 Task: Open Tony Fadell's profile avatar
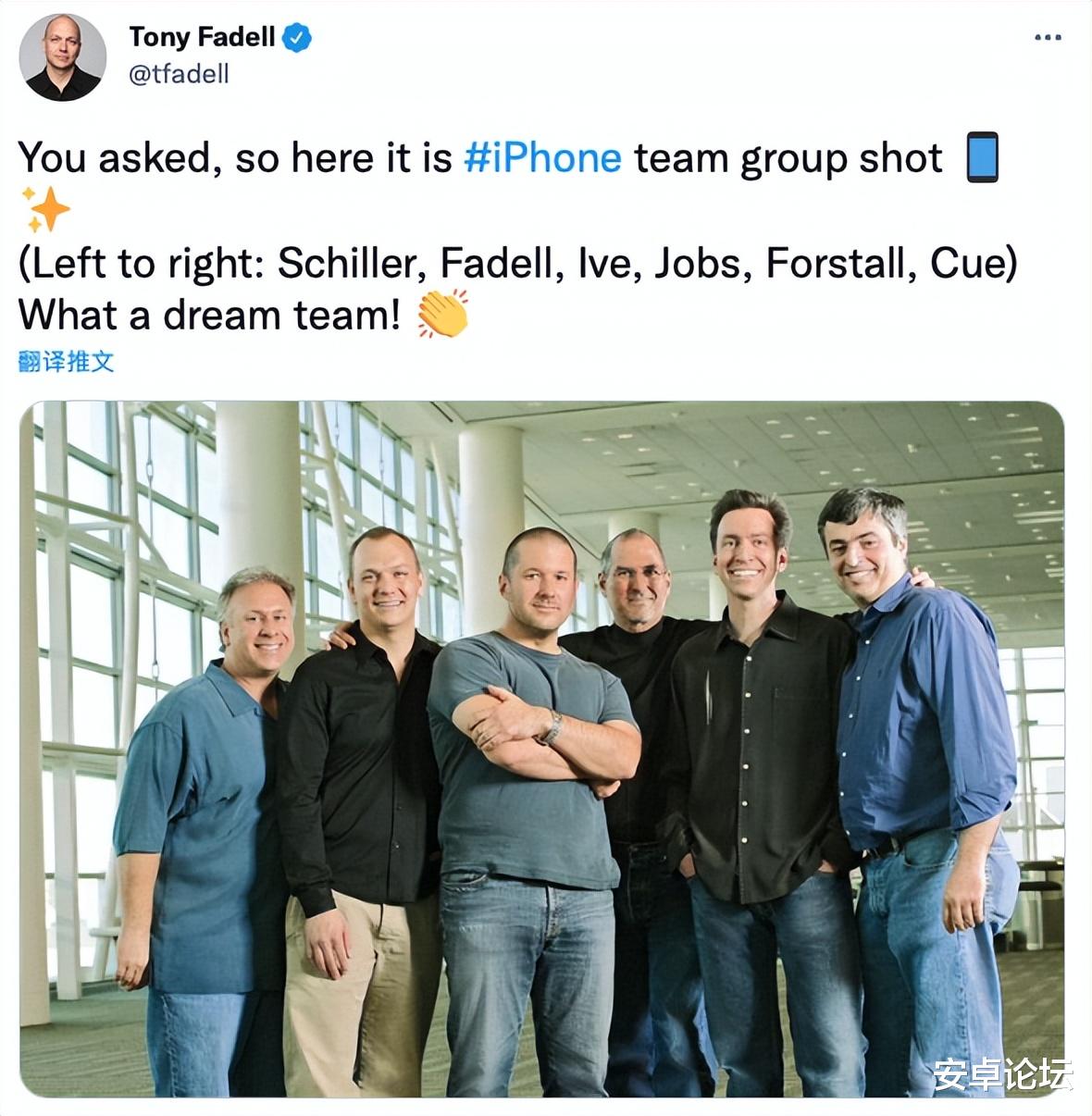pos(62,57)
